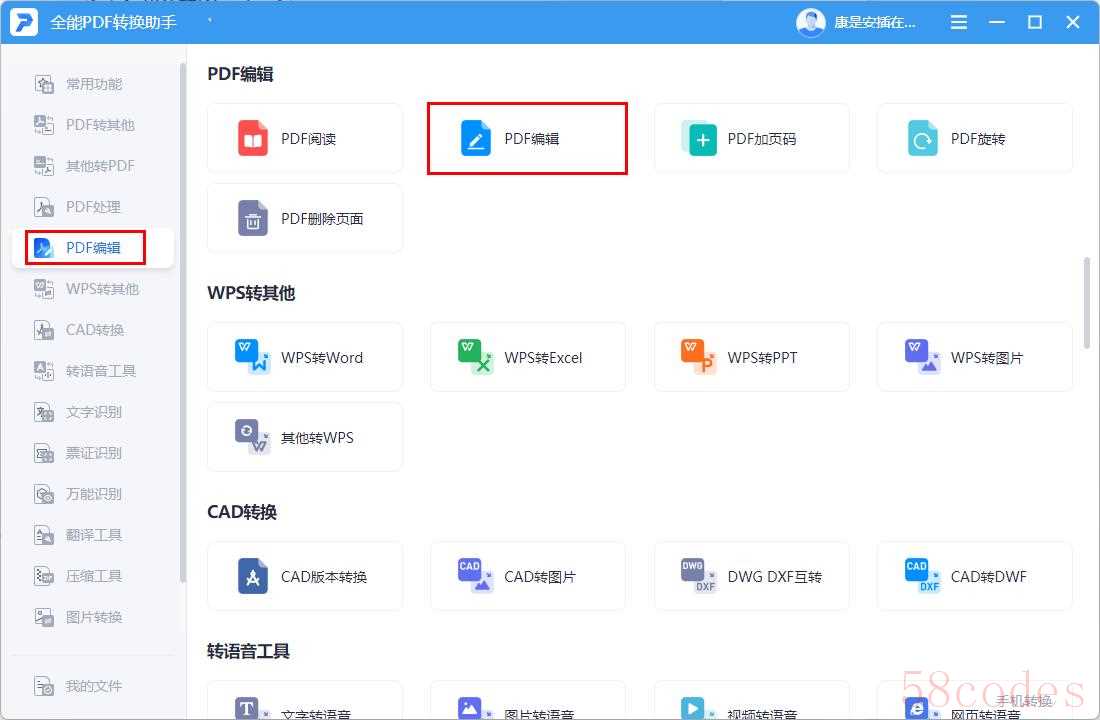The height and width of the screenshot is (720, 1100).
Task: Click the 转语音工具 section heading
Action: tap(248, 651)
